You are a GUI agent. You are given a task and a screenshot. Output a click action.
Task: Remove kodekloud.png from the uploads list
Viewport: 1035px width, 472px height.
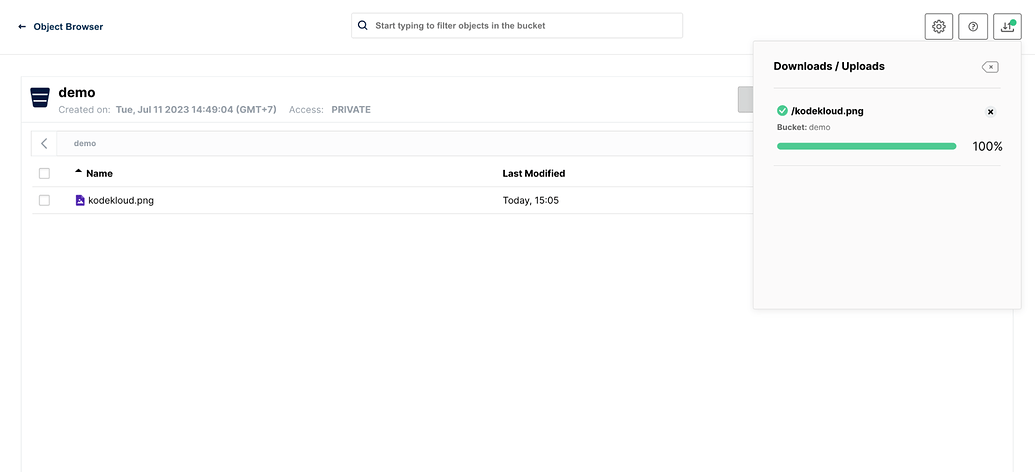pyautogui.click(x=990, y=112)
